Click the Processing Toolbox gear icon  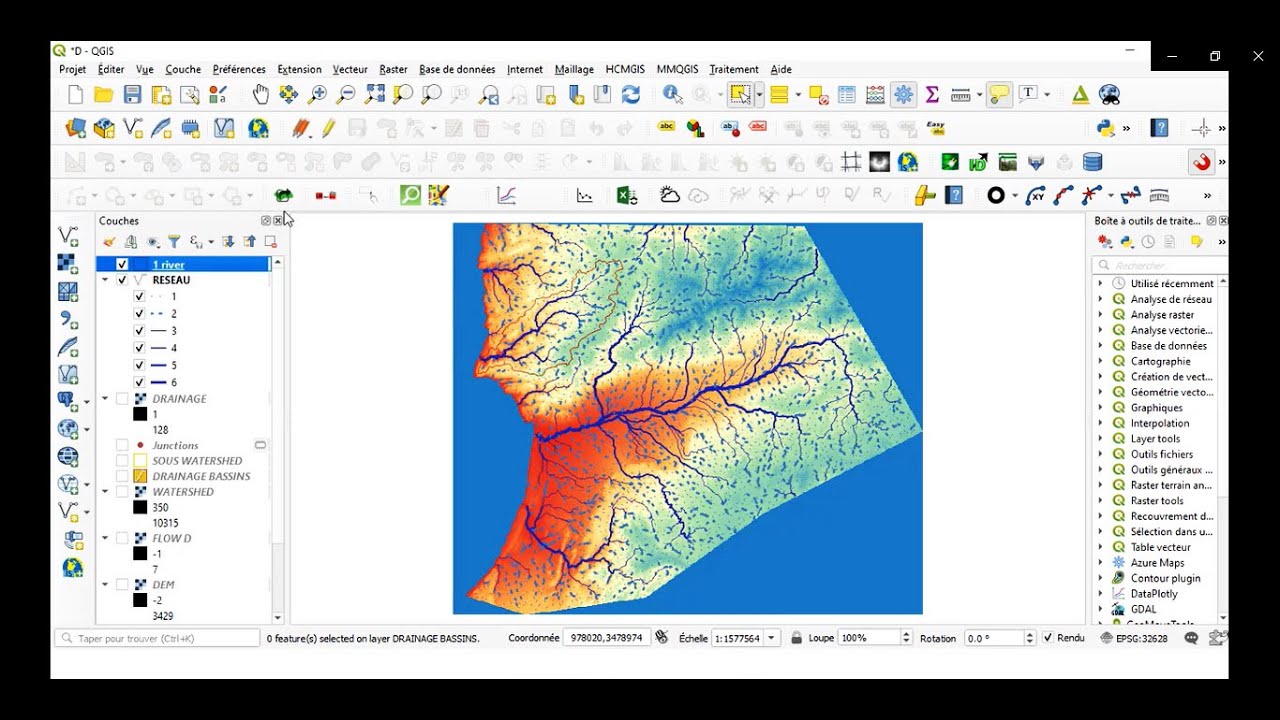point(904,95)
